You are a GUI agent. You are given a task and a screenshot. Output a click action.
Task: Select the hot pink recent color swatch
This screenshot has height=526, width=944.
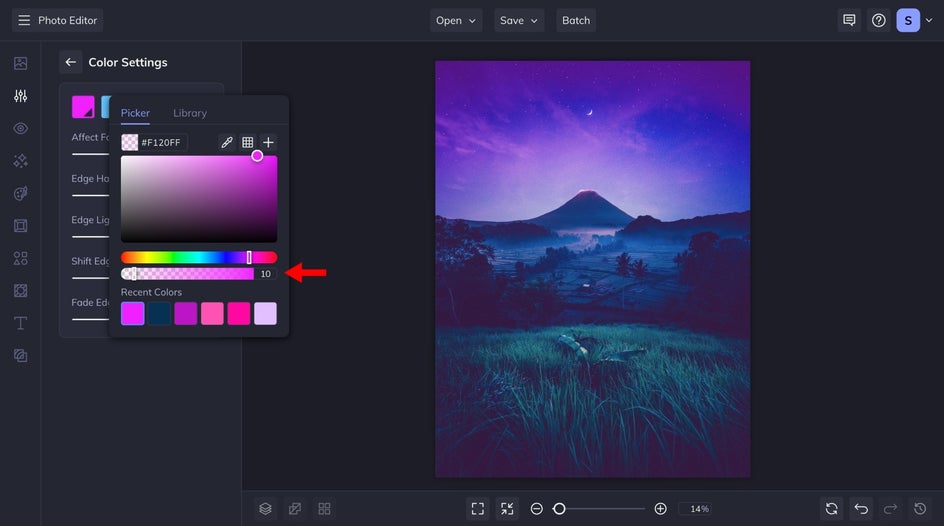238,314
